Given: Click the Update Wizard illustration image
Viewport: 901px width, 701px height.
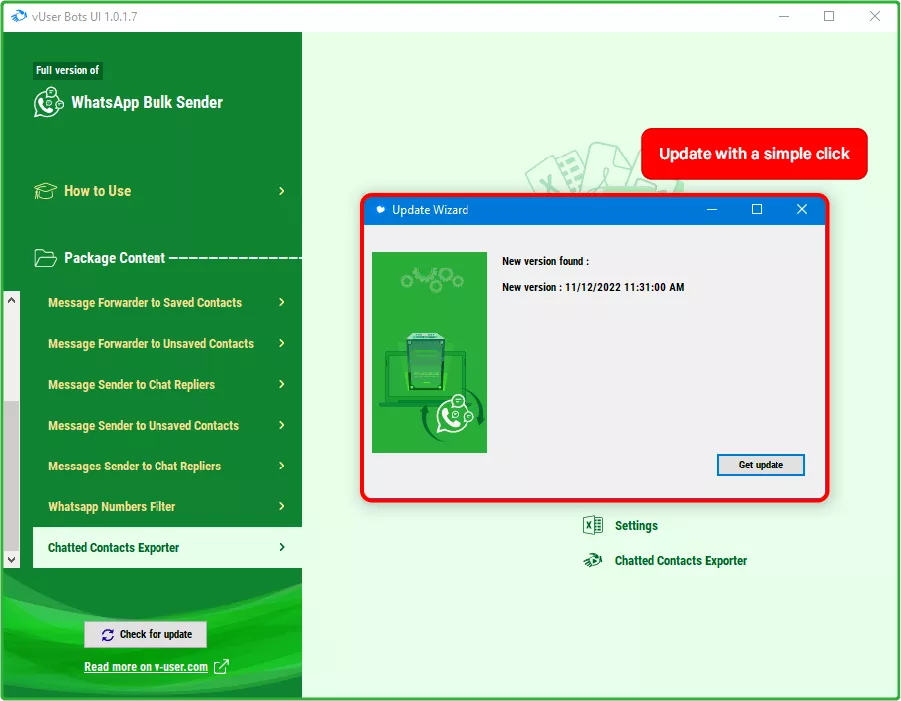Looking at the screenshot, I should 429,352.
